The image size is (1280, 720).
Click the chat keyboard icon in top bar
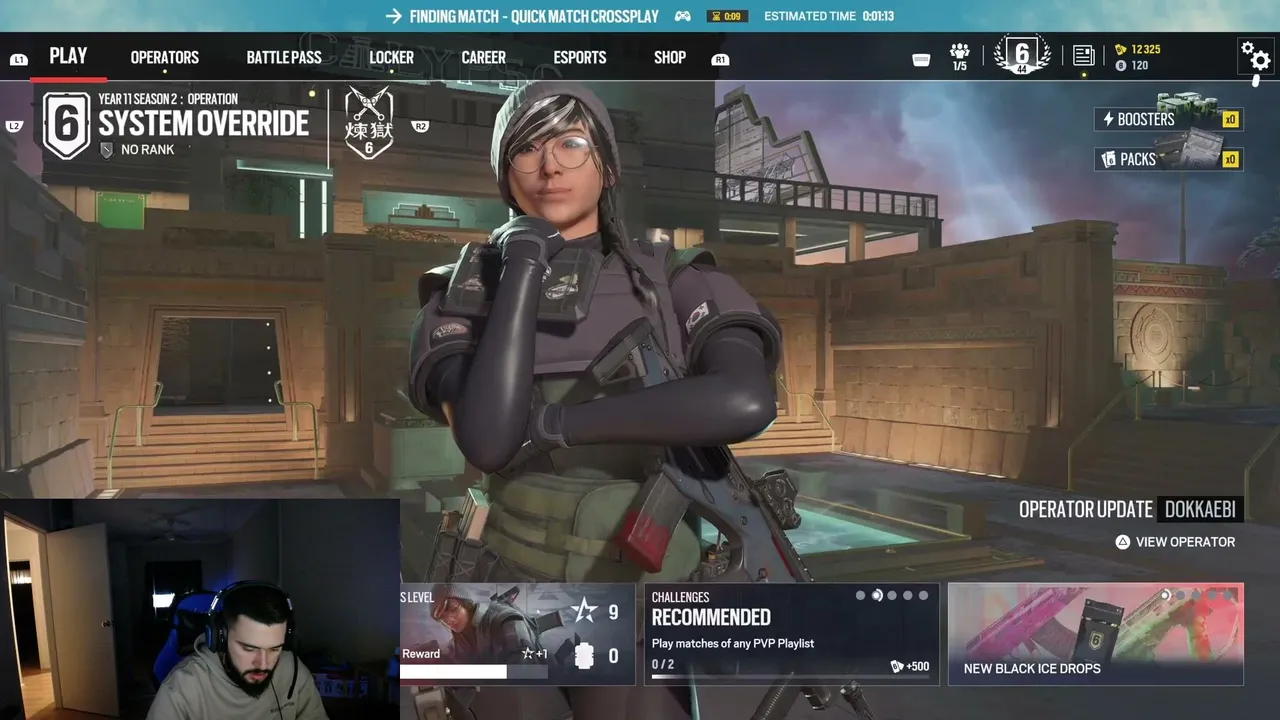(922, 60)
